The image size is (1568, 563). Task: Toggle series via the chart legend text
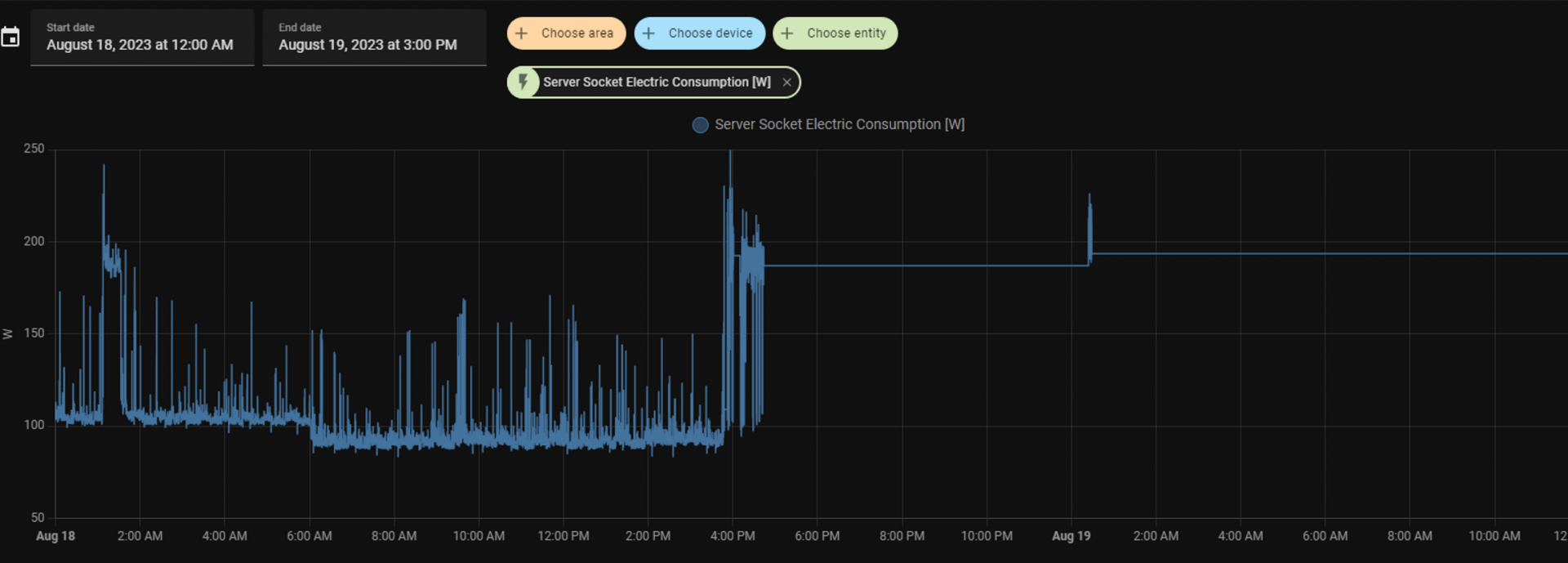[840, 125]
